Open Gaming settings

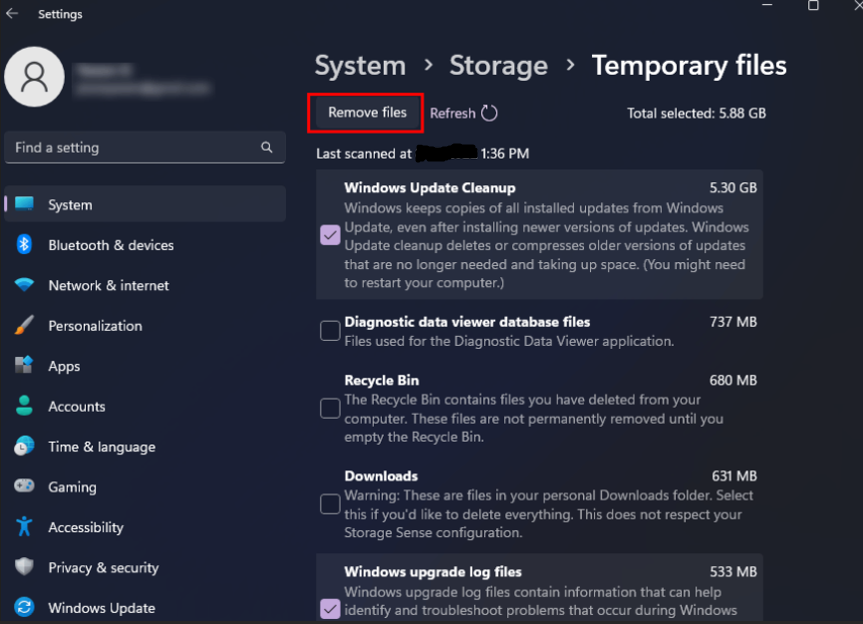pyautogui.click(x=145, y=486)
